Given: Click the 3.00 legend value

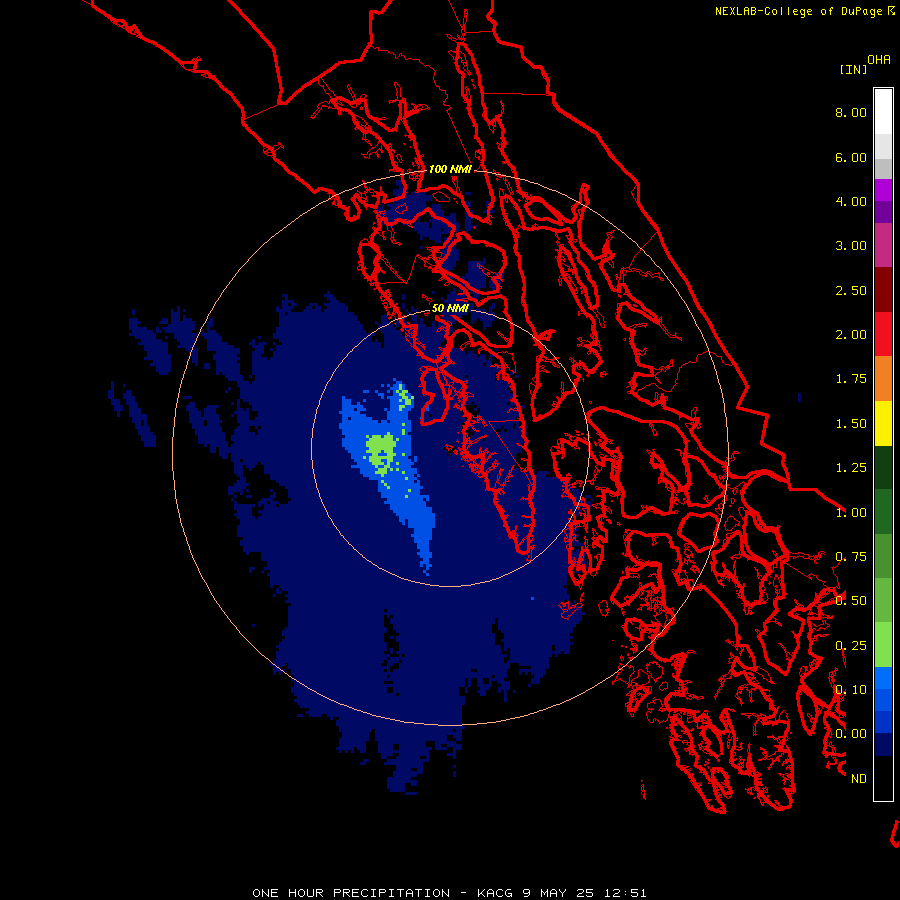Looking at the screenshot, I should 851,246.
